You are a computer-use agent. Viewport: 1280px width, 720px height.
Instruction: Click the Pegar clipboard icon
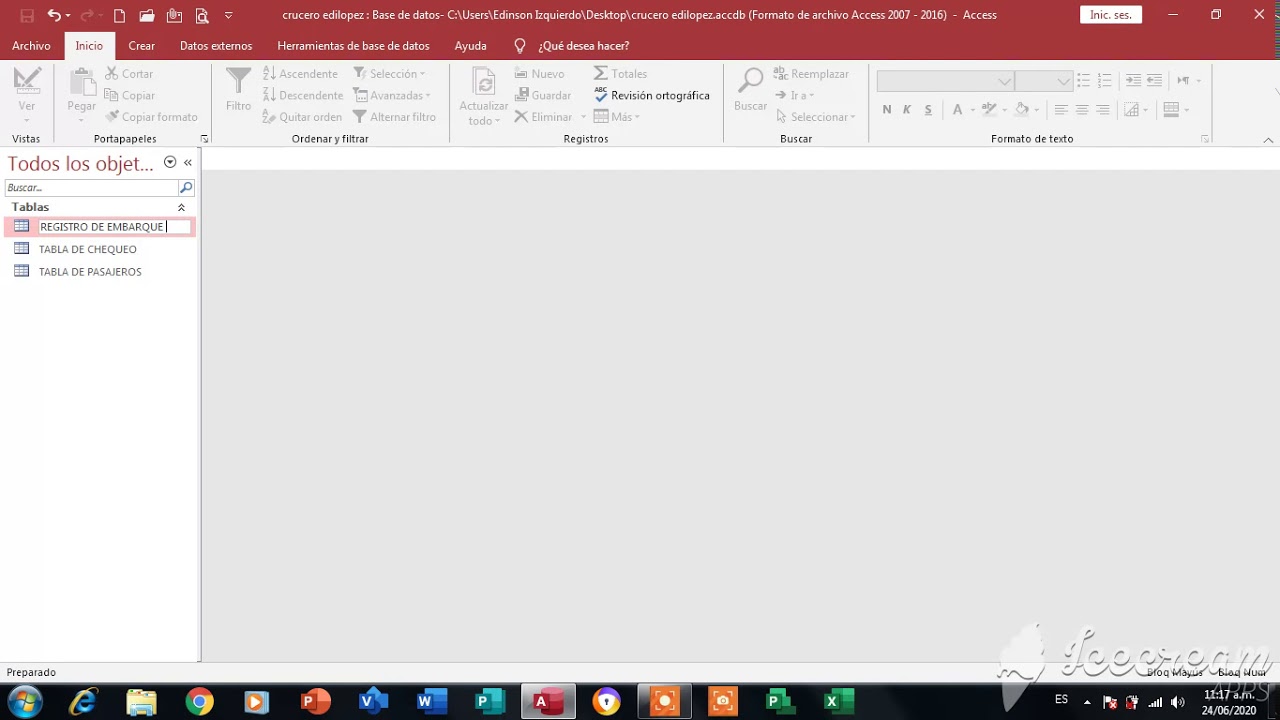tap(82, 80)
